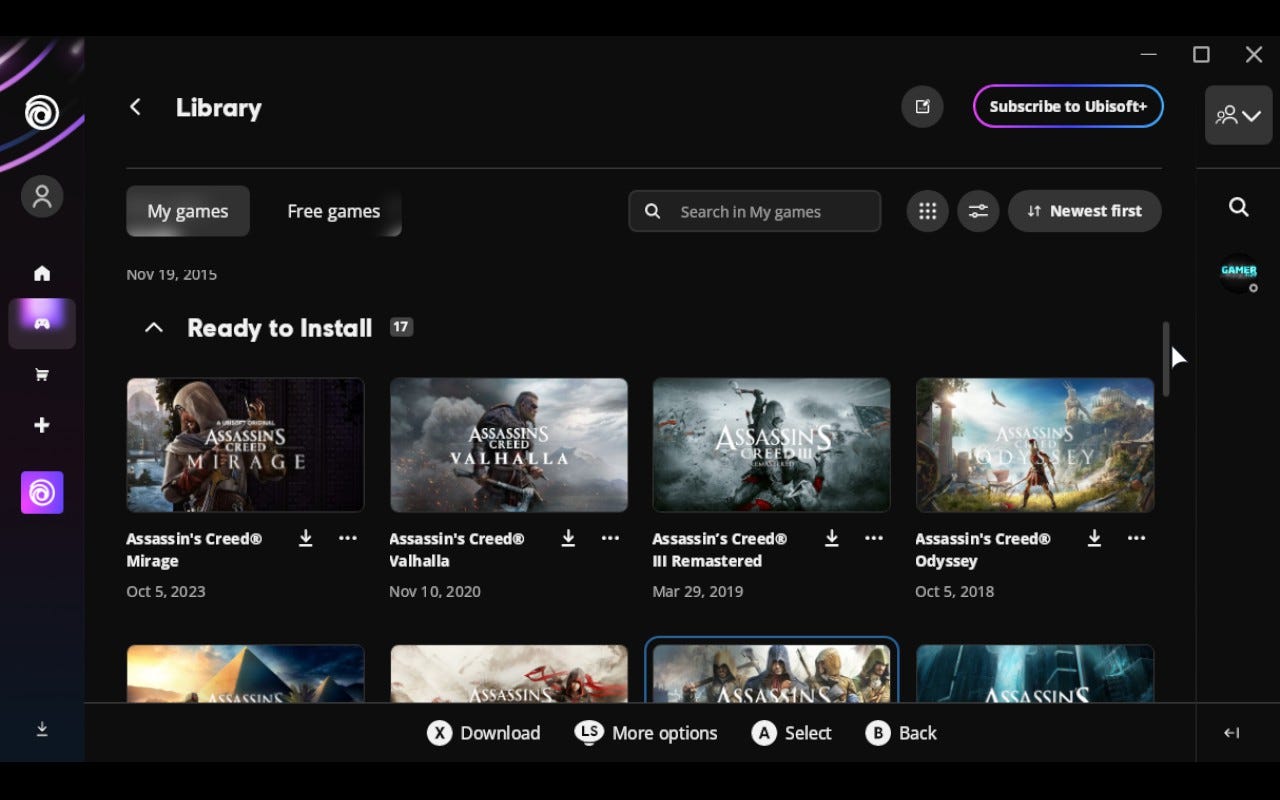Click the X Download prompt

(x=484, y=733)
